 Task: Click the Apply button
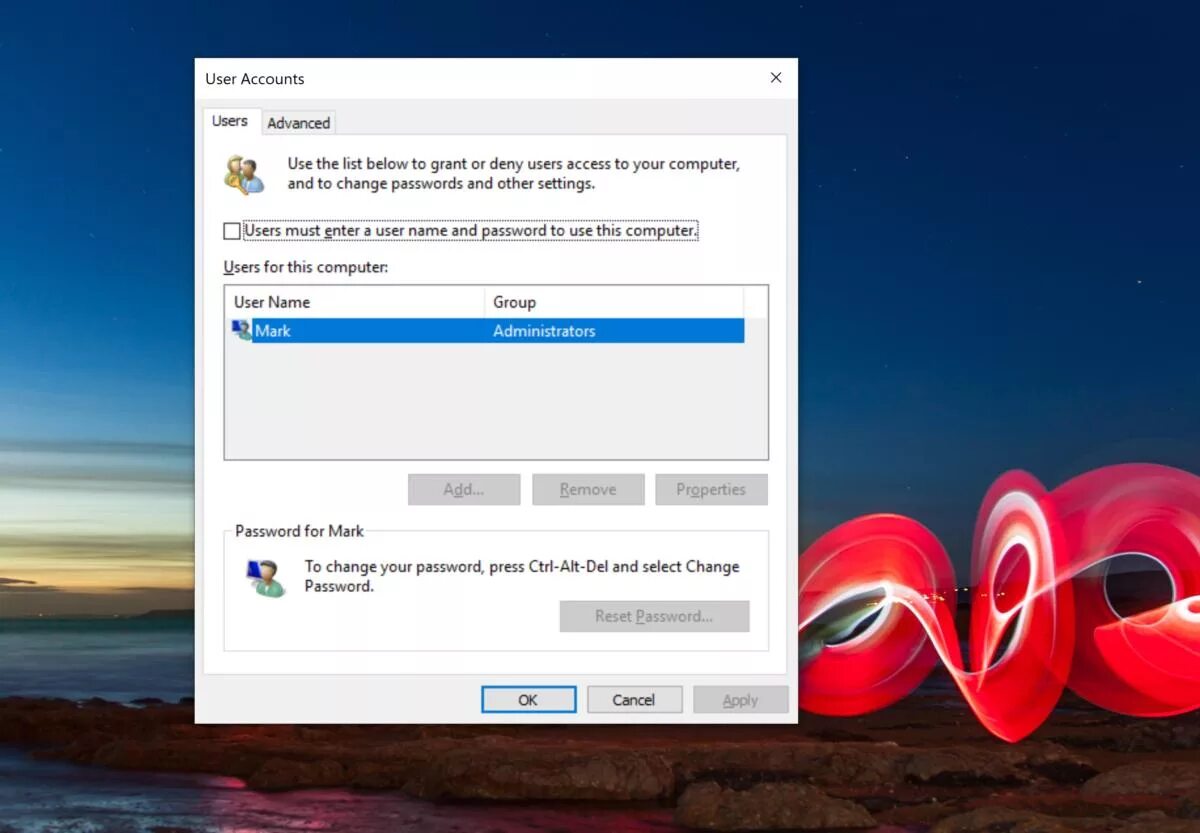click(x=740, y=700)
